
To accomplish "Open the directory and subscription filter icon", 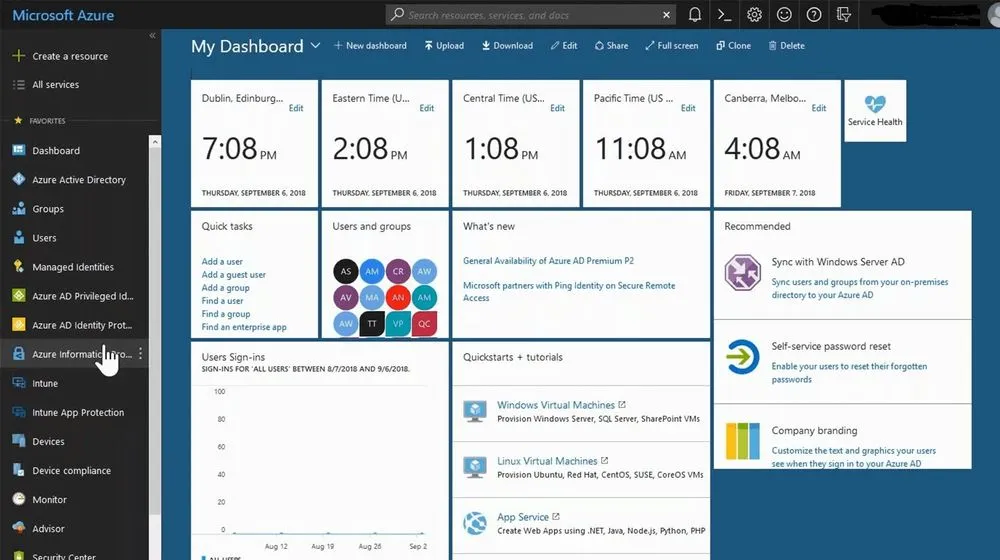I will point(844,15).
